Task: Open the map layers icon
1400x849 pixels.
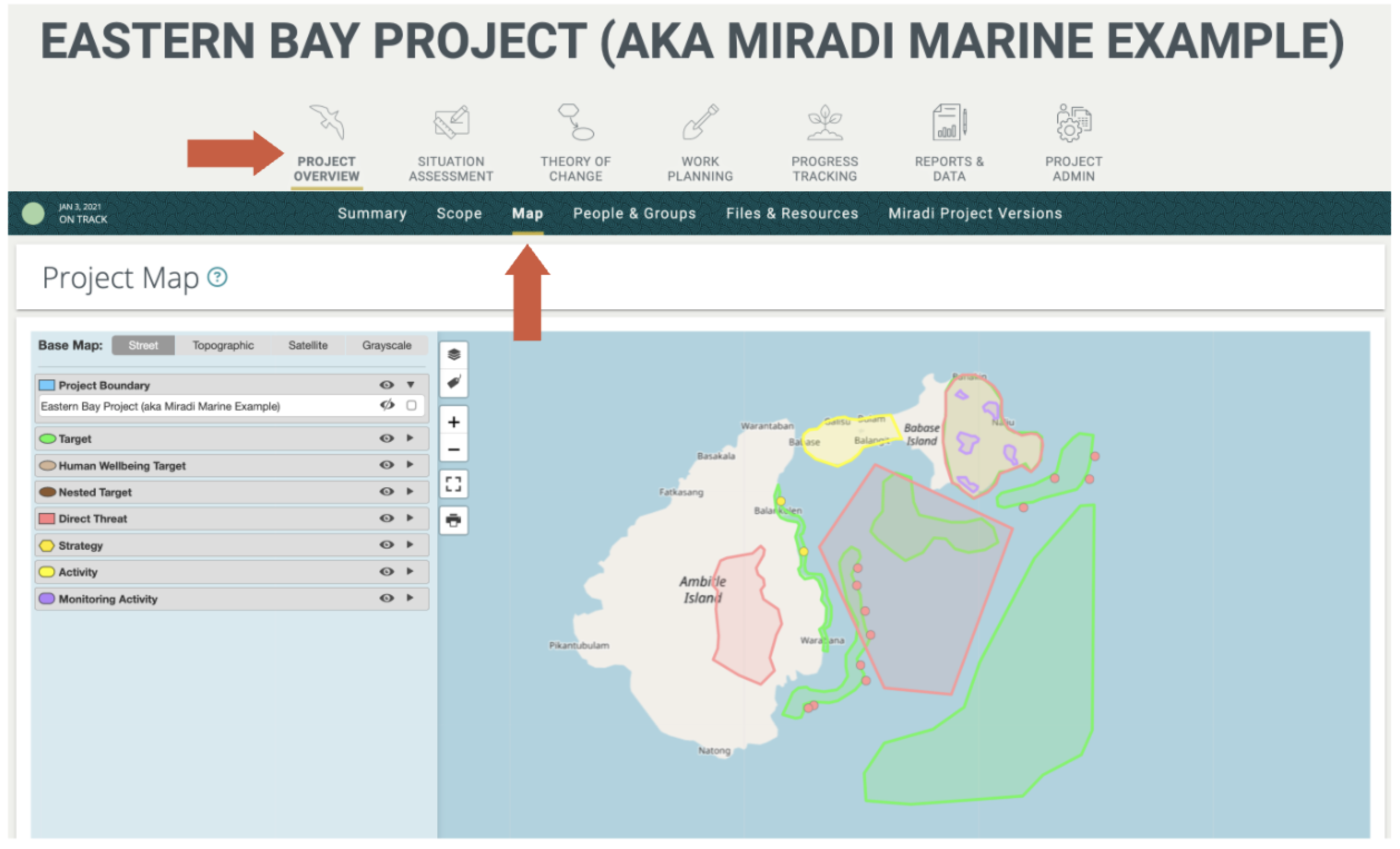Action: coord(453,353)
